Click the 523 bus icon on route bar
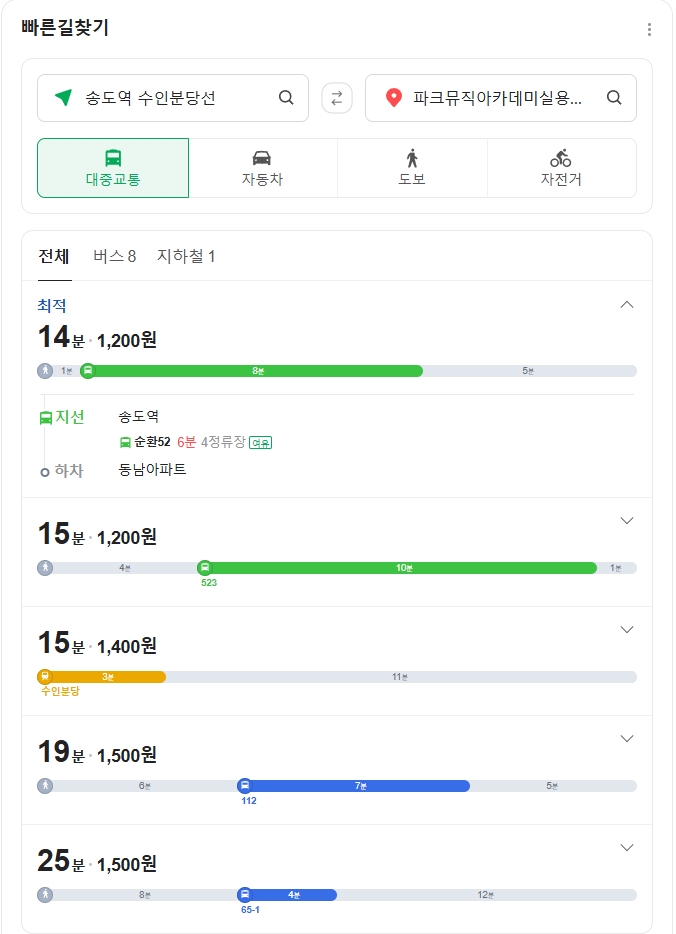Image resolution: width=676 pixels, height=934 pixels. pos(205,568)
